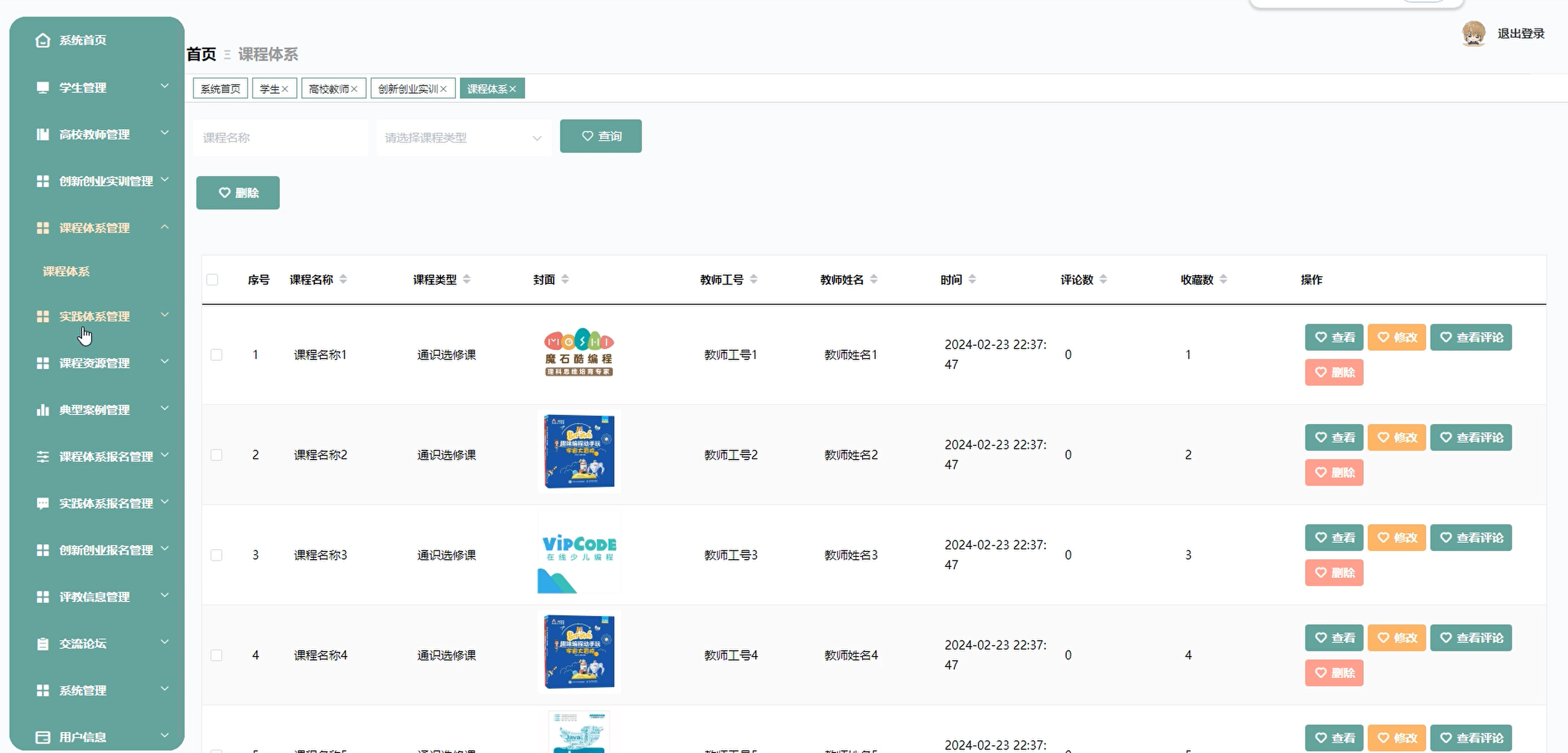Expand 高校教师管理 menu chevron
The height and width of the screenshot is (753, 1568).
coord(165,133)
